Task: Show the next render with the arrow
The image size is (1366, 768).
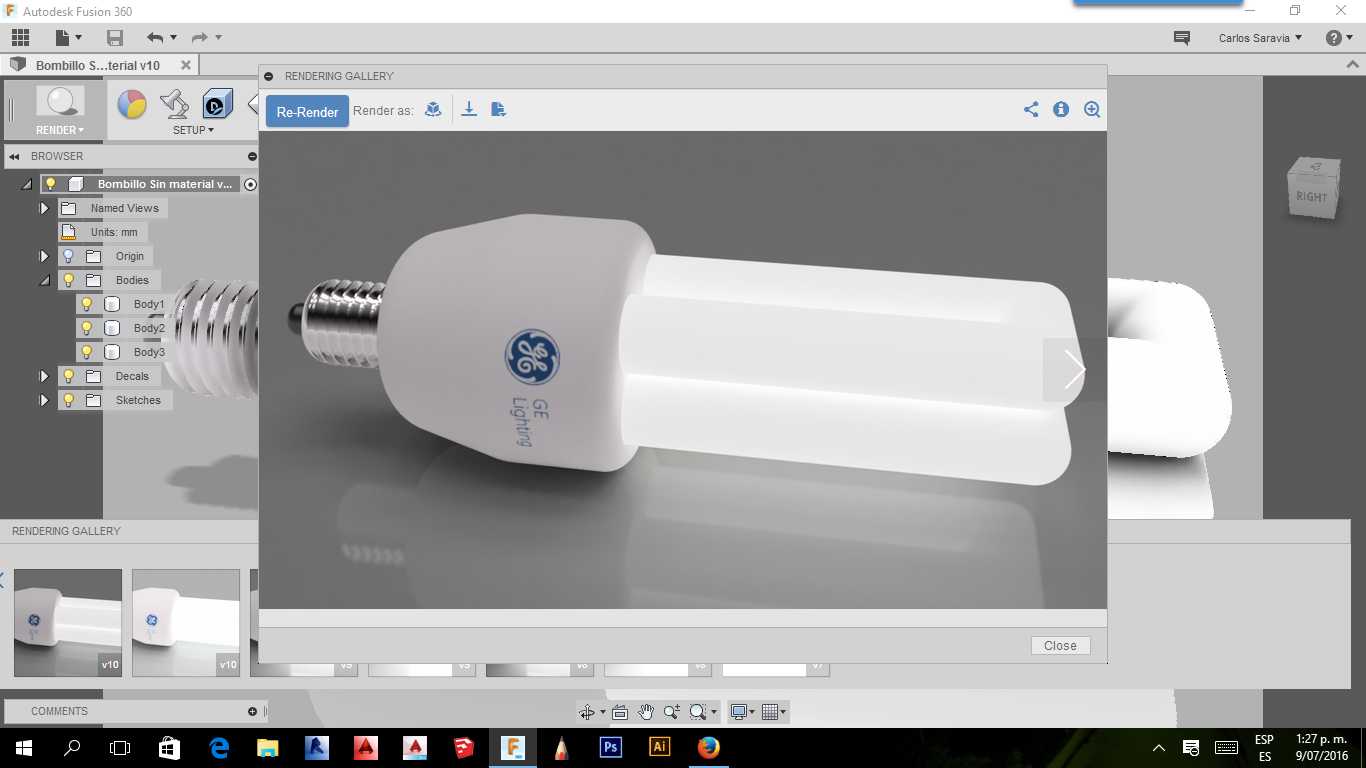Action: click(1074, 370)
